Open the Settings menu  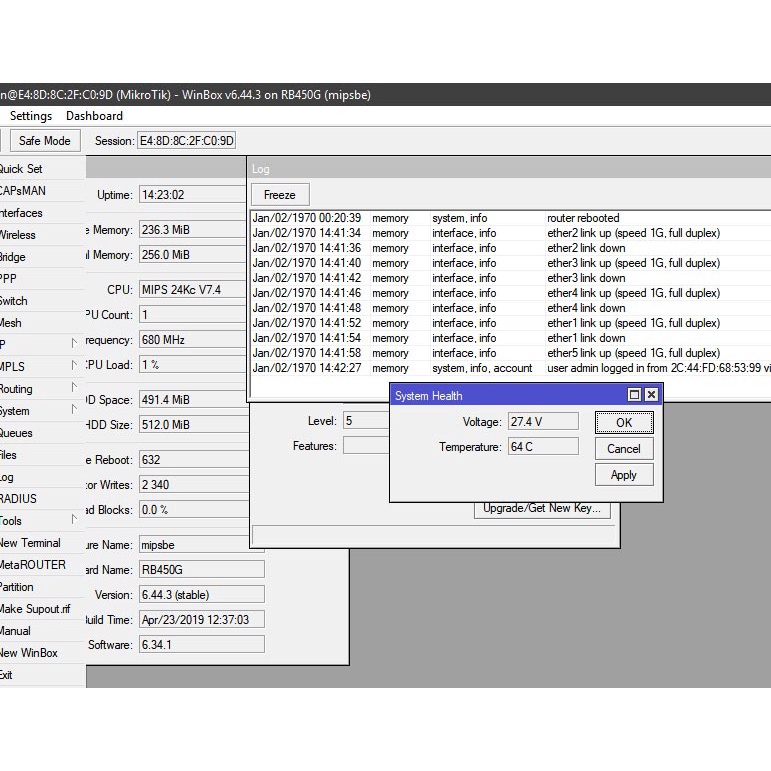[x=30, y=116]
